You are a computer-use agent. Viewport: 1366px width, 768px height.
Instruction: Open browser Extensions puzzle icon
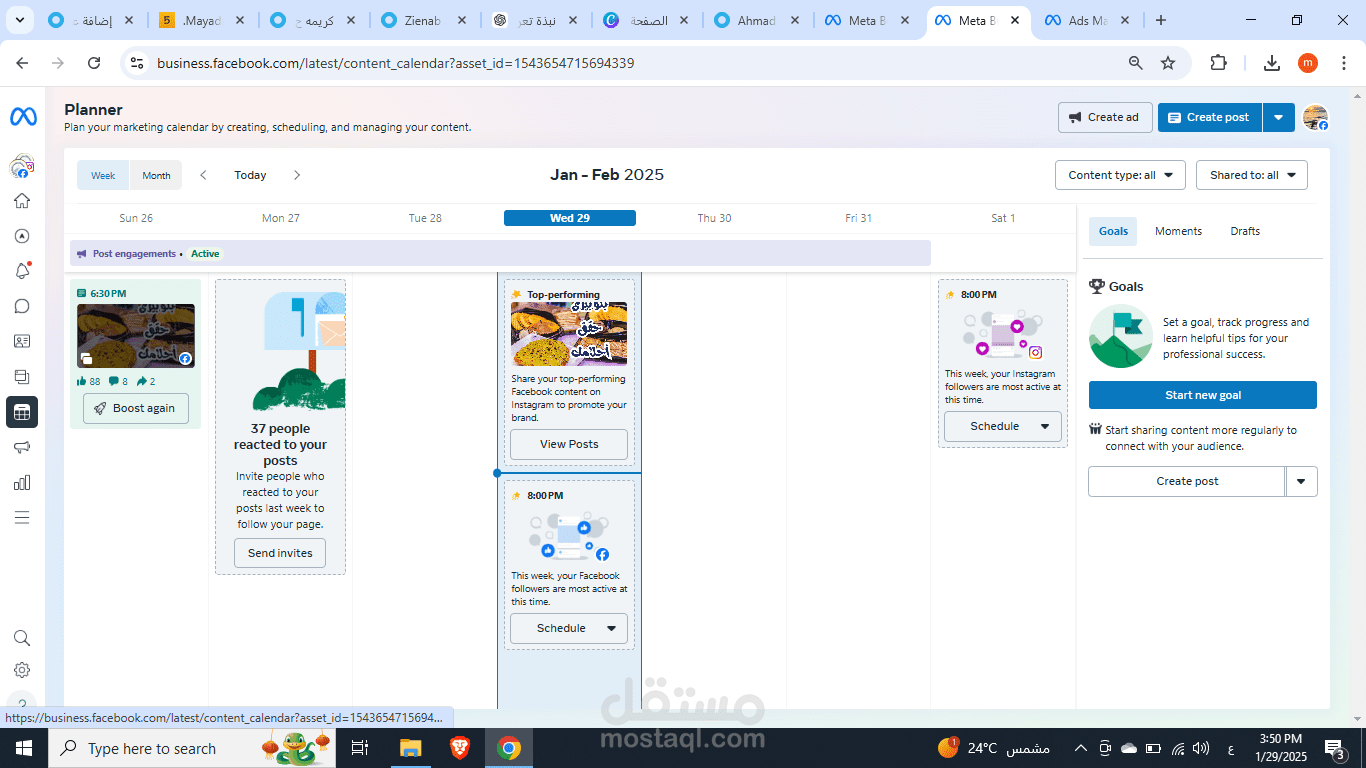[1218, 63]
